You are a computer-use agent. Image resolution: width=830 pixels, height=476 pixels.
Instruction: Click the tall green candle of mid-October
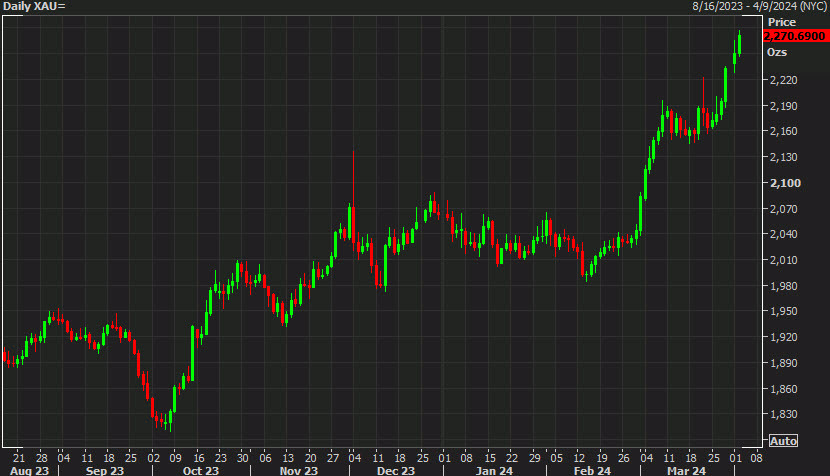(x=193, y=353)
